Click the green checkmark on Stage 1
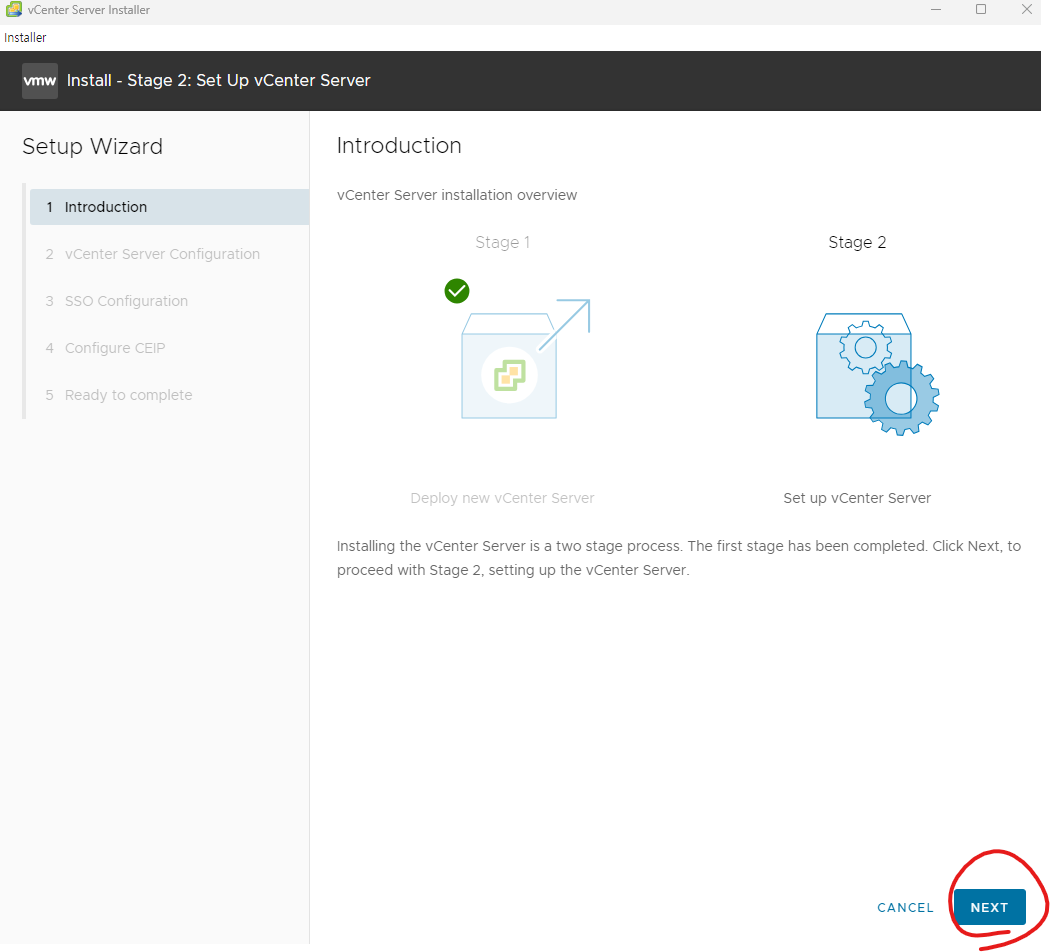1053x952 pixels. pyautogui.click(x=457, y=291)
